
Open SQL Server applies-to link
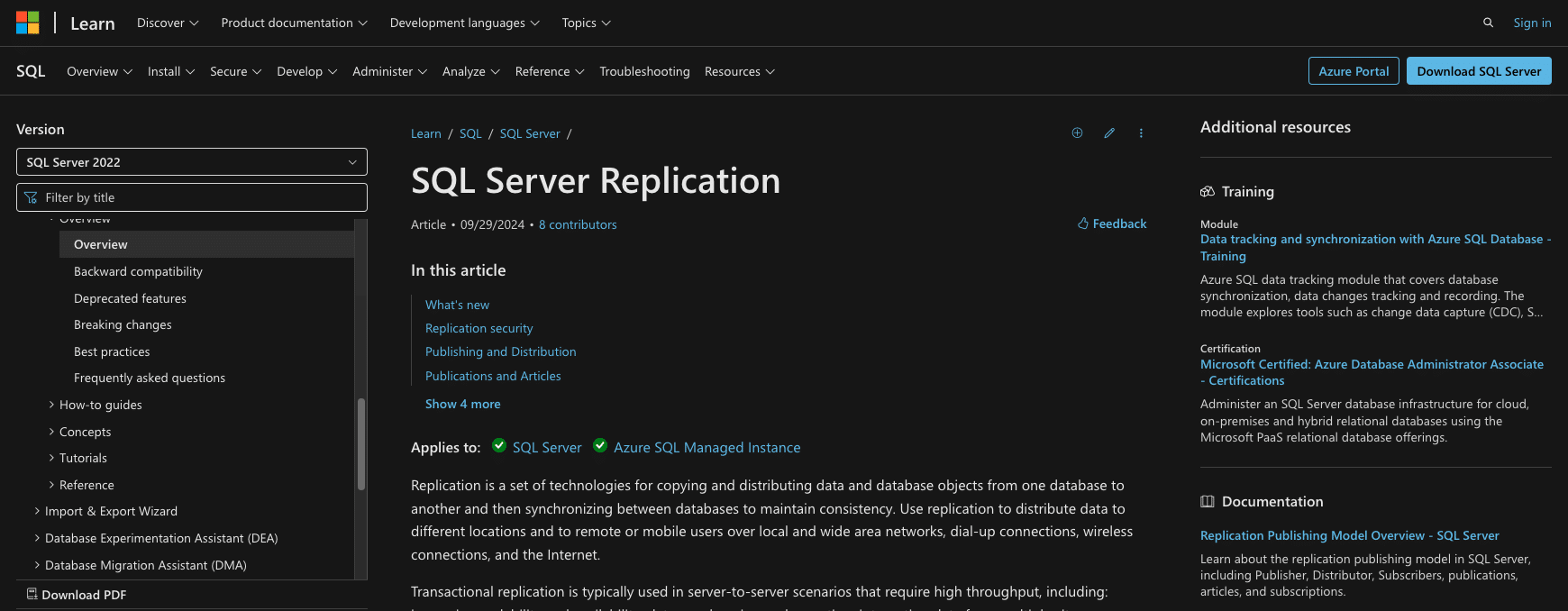click(x=547, y=447)
